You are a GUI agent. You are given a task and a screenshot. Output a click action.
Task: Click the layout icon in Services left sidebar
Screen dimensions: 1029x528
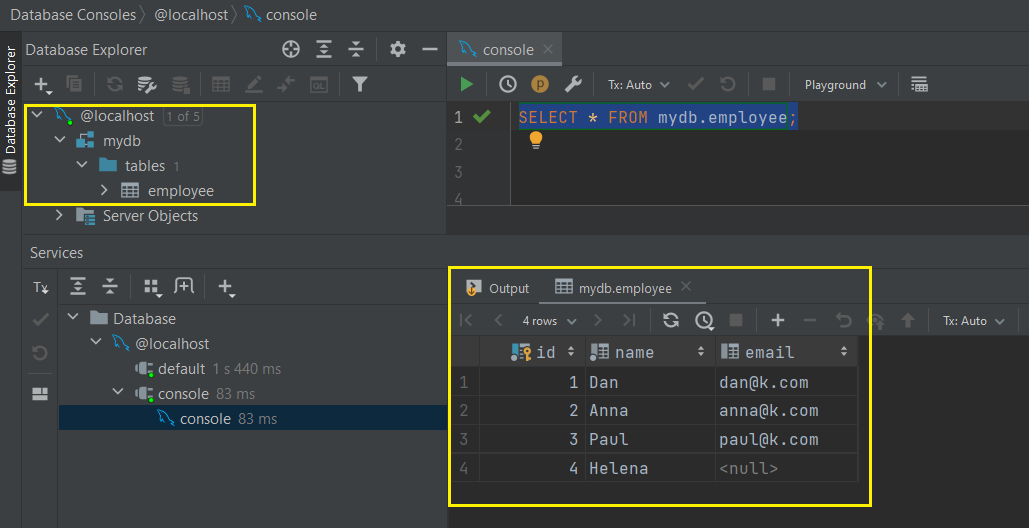click(x=41, y=394)
